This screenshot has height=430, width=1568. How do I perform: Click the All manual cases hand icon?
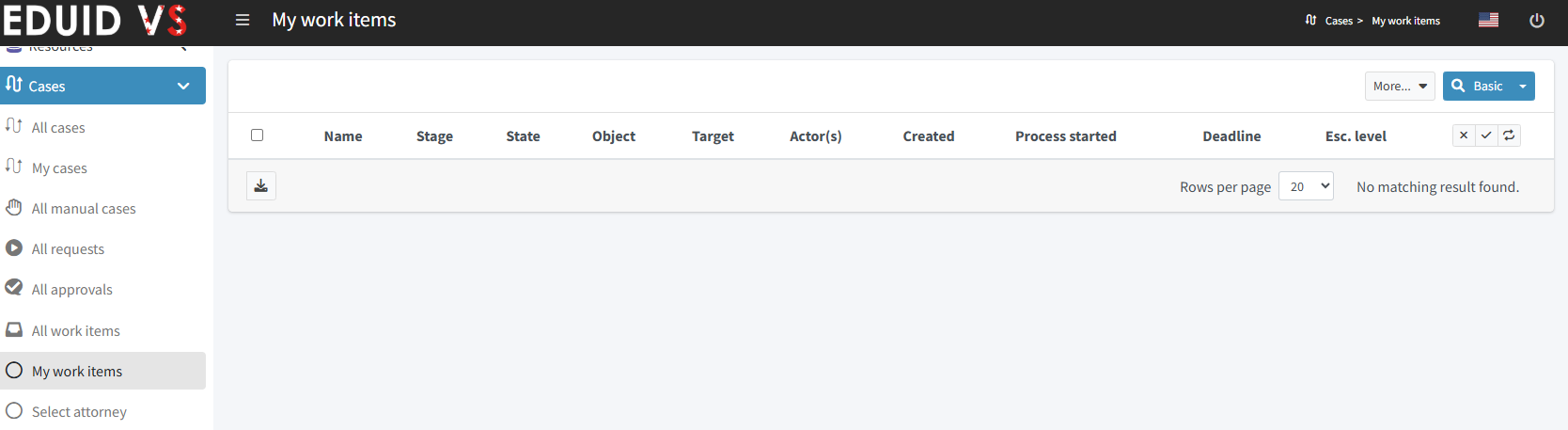(14, 207)
